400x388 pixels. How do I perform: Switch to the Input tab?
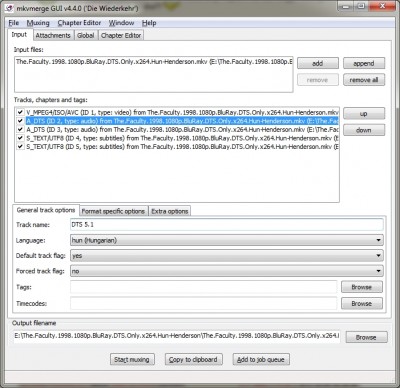19,35
